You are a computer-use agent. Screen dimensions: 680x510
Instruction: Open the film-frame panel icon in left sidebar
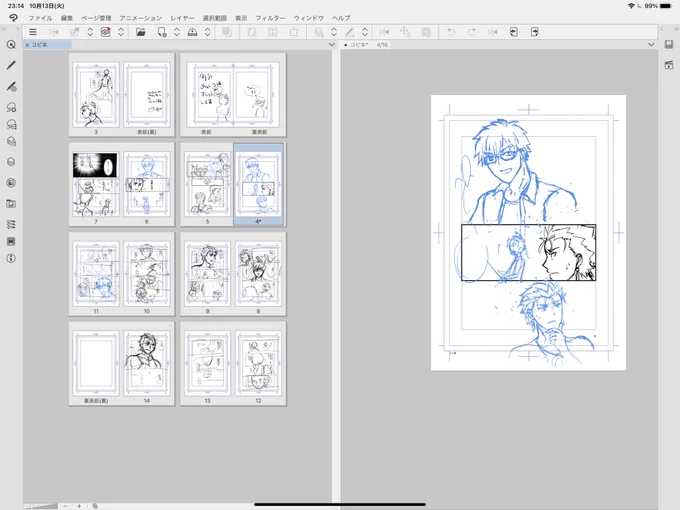[11, 241]
